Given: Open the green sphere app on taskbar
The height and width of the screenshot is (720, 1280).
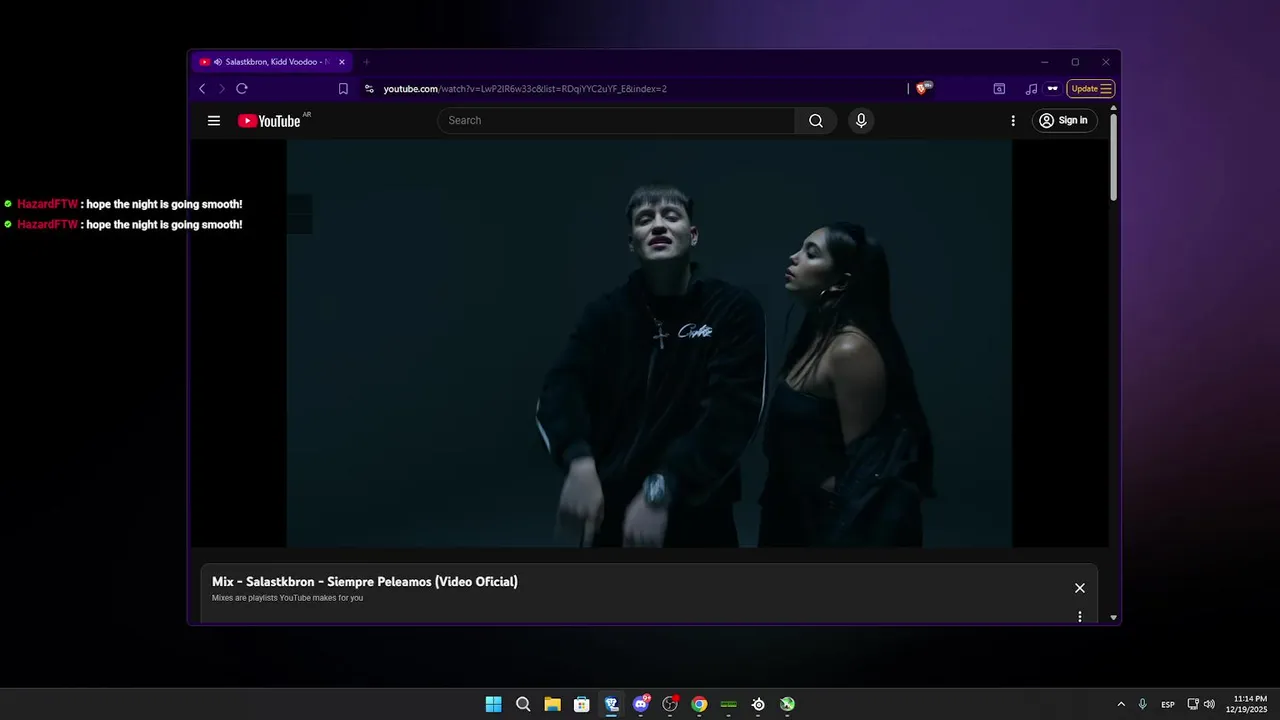Looking at the screenshot, I should (788, 704).
